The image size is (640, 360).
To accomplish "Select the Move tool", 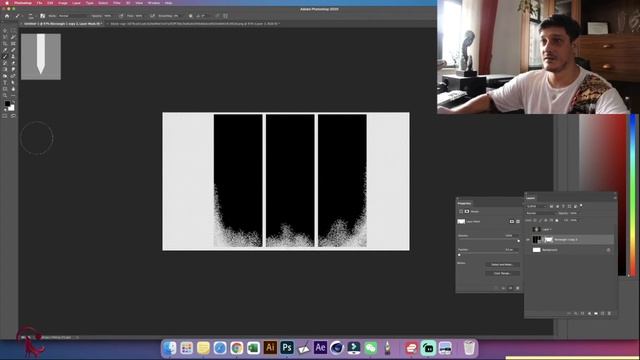I will pyautogui.click(x=4, y=30).
